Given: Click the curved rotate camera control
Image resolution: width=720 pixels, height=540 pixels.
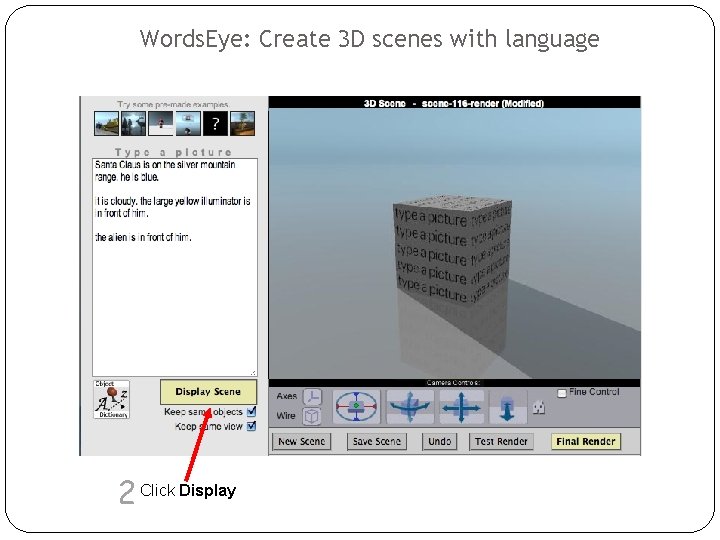Looking at the screenshot, I should click(x=410, y=406).
